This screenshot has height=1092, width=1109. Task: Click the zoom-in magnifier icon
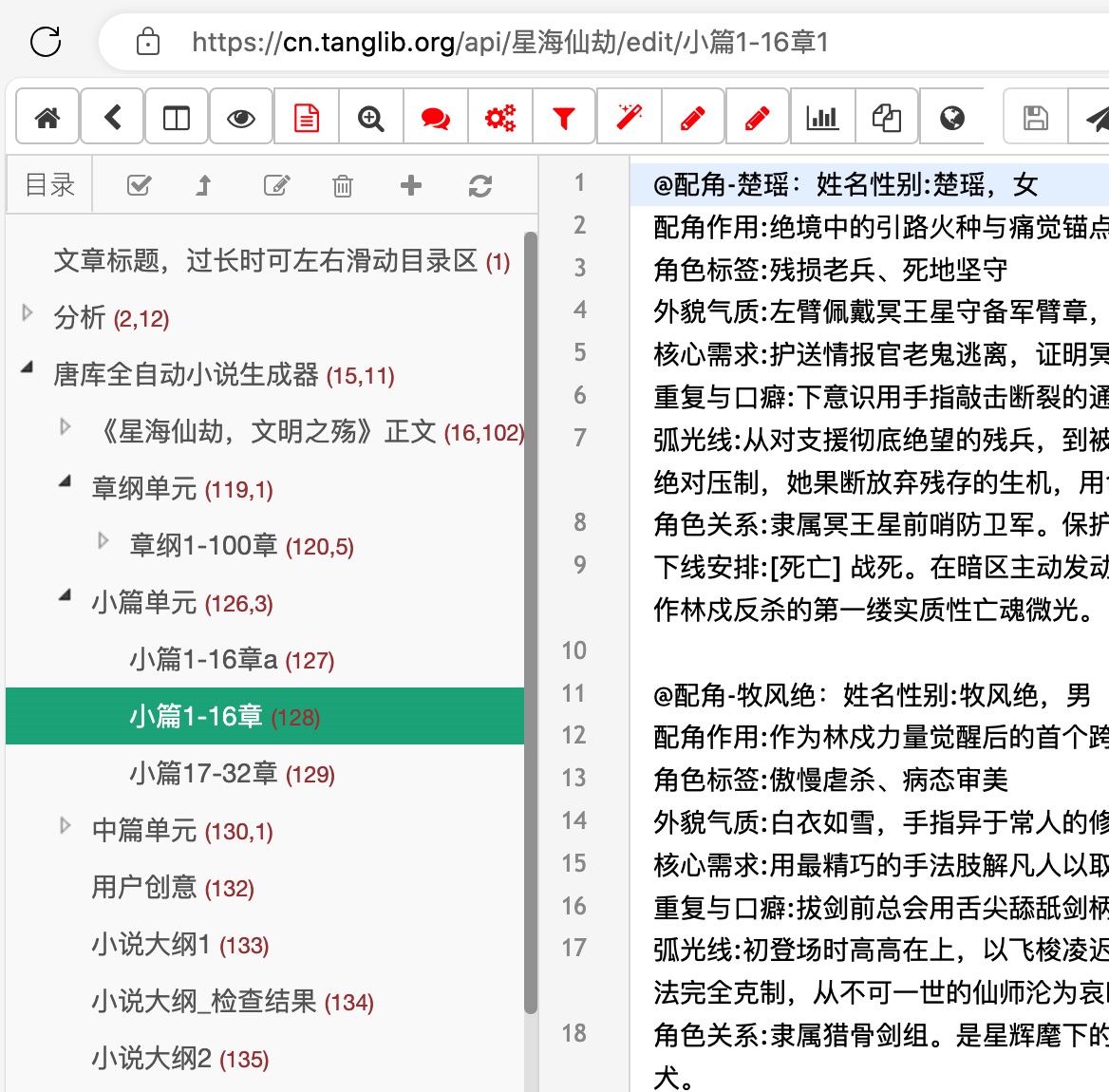(370, 118)
